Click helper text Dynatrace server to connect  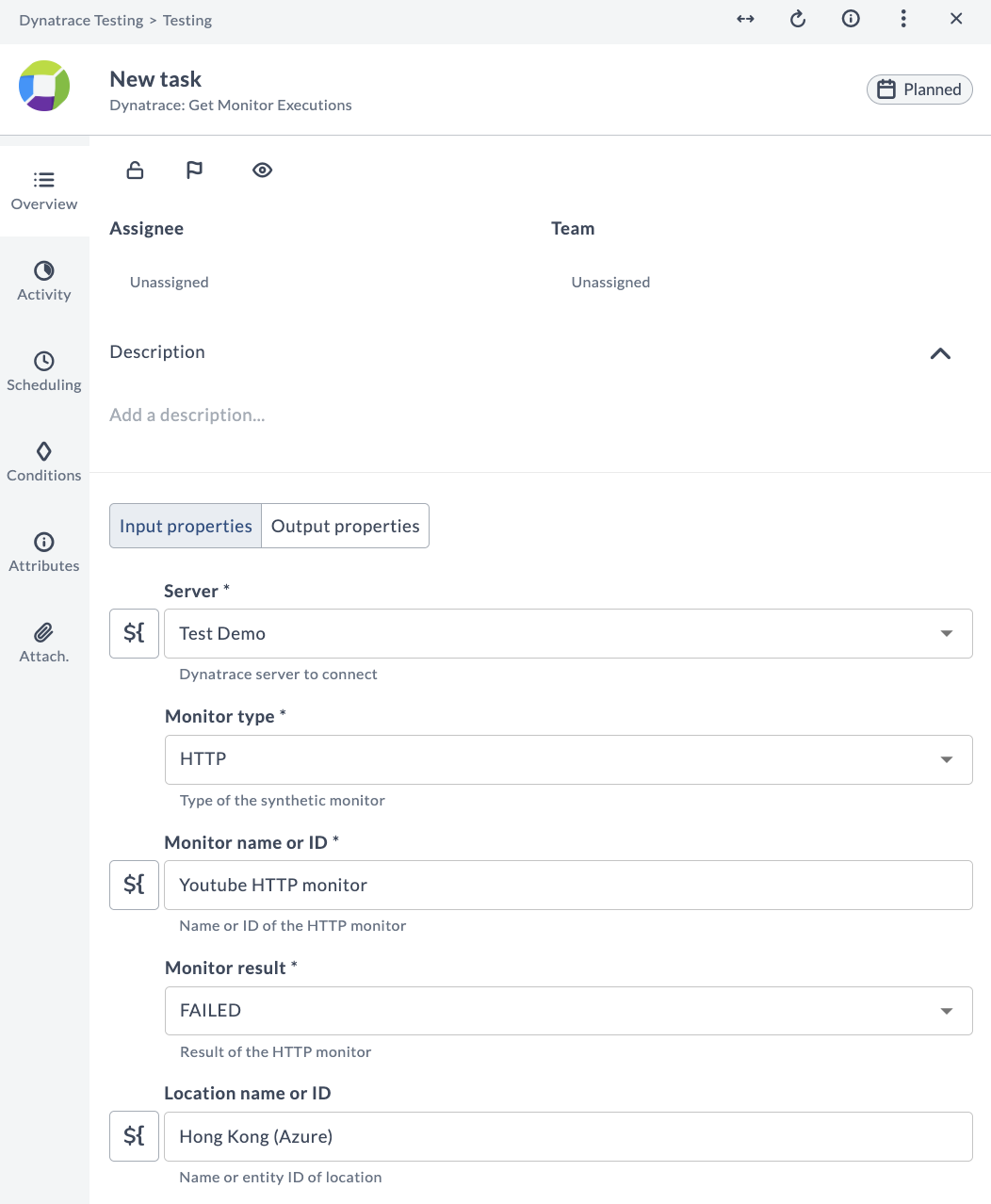click(278, 675)
